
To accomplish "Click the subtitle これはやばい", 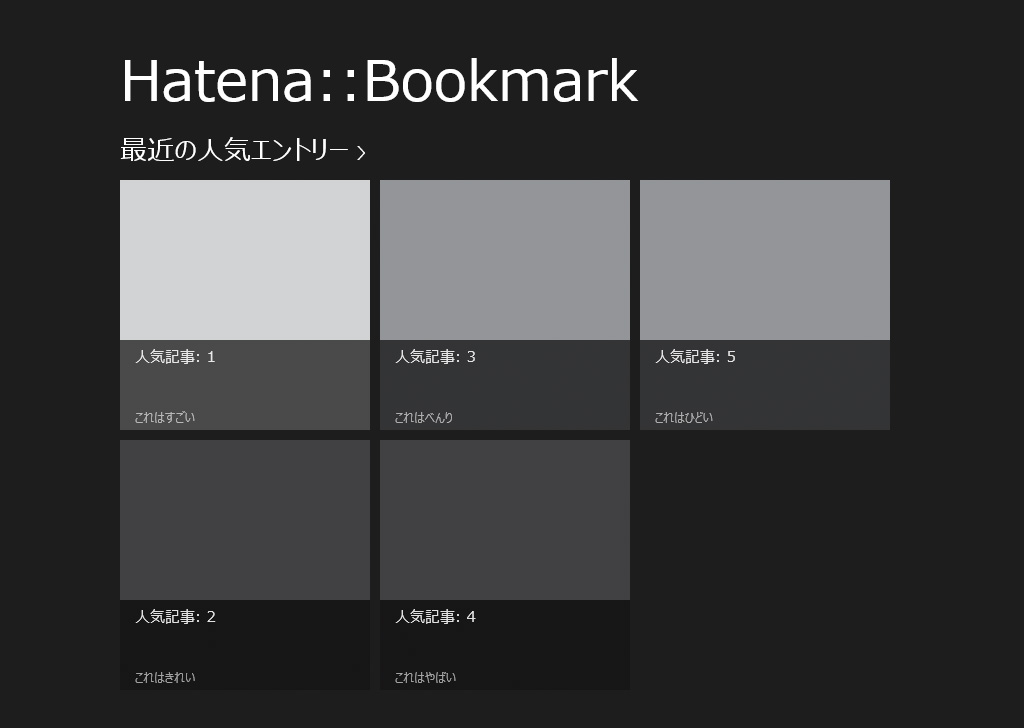I will pyautogui.click(x=425, y=677).
